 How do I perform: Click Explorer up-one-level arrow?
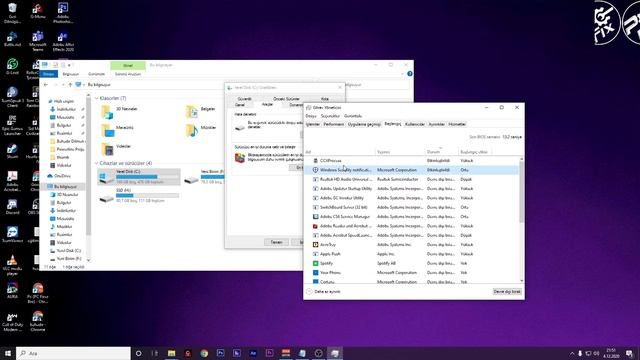pos(70,84)
